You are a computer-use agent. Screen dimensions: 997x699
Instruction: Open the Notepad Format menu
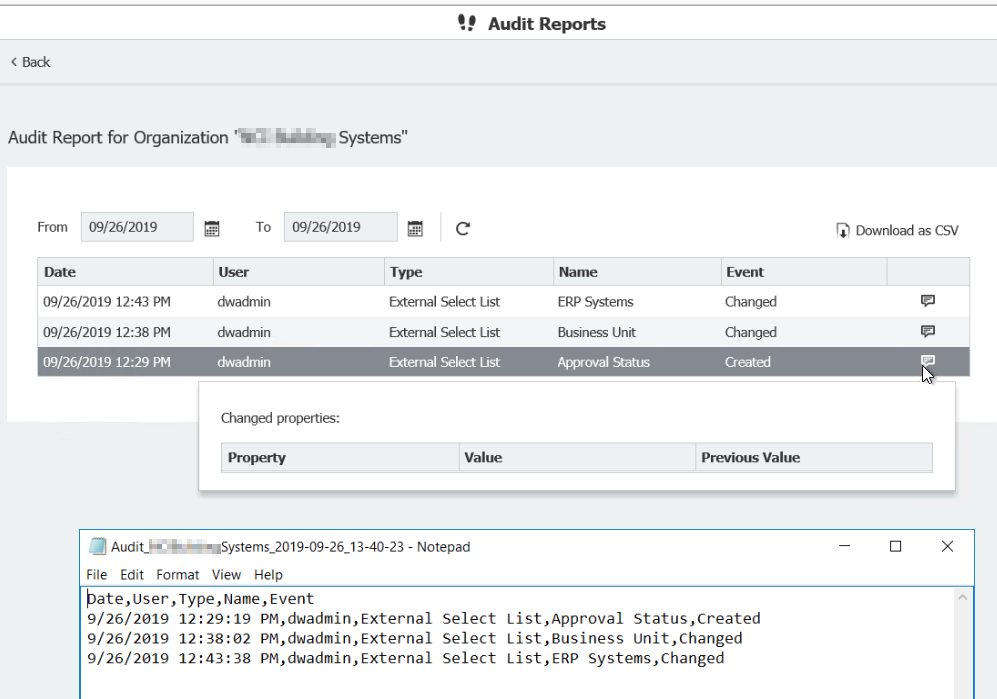point(177,575)
